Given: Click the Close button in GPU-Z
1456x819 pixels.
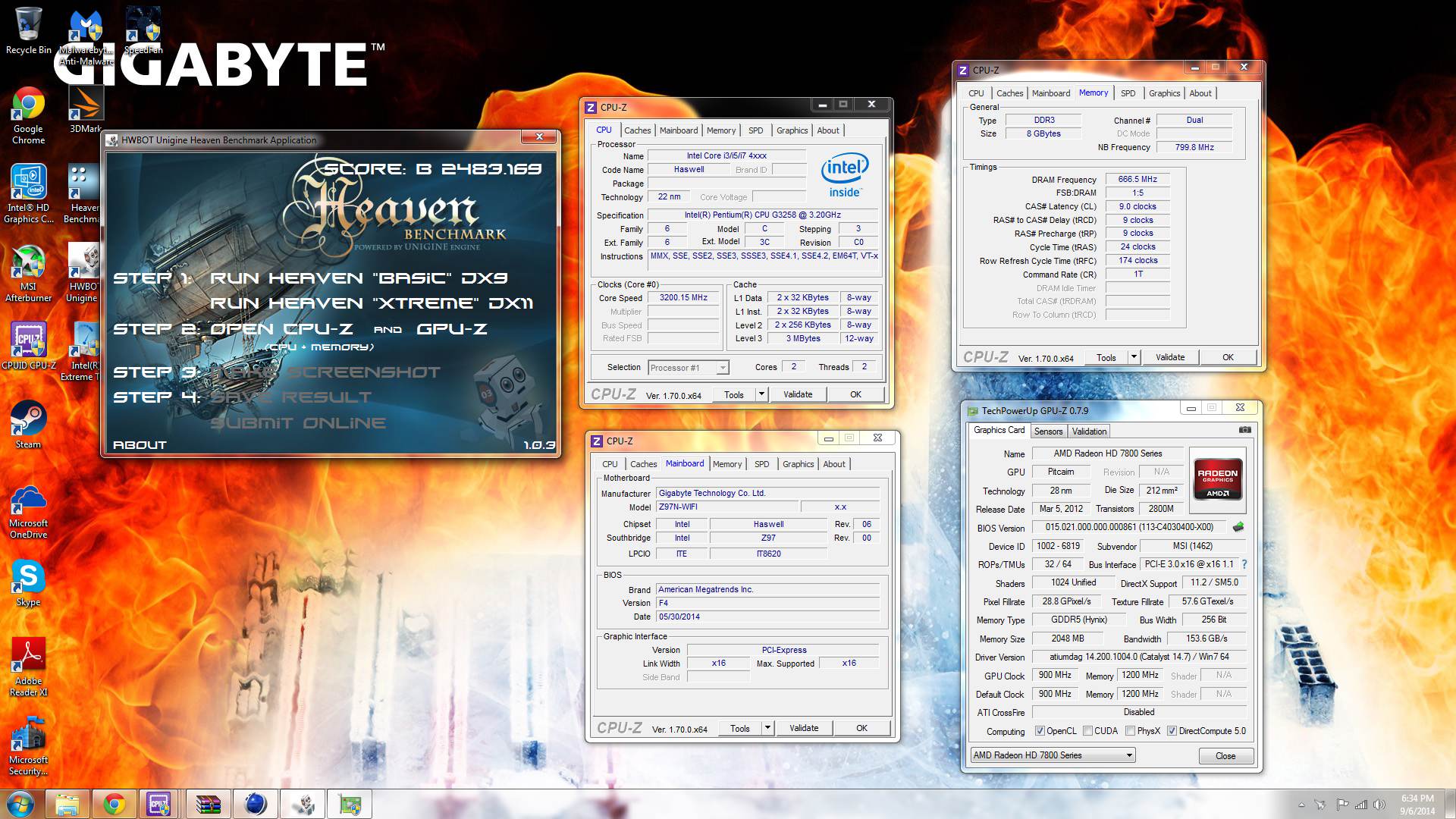Looking at the screenshot, I should tap(1225, 756).
